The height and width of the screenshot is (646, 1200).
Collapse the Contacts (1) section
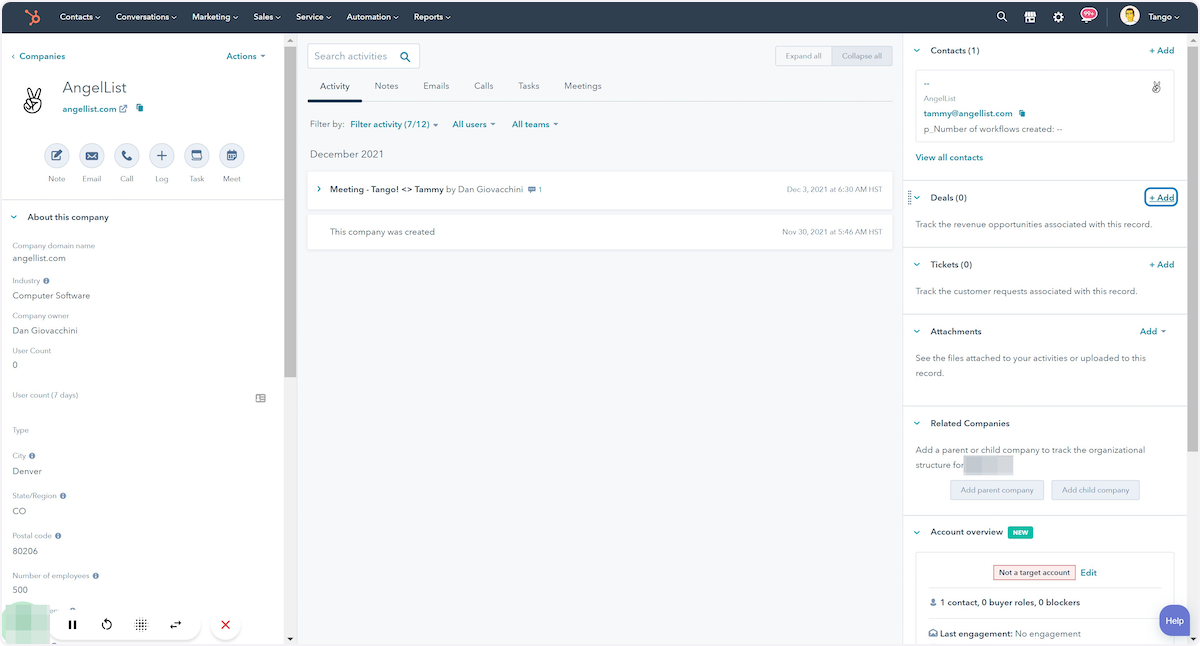click(917, 50)
